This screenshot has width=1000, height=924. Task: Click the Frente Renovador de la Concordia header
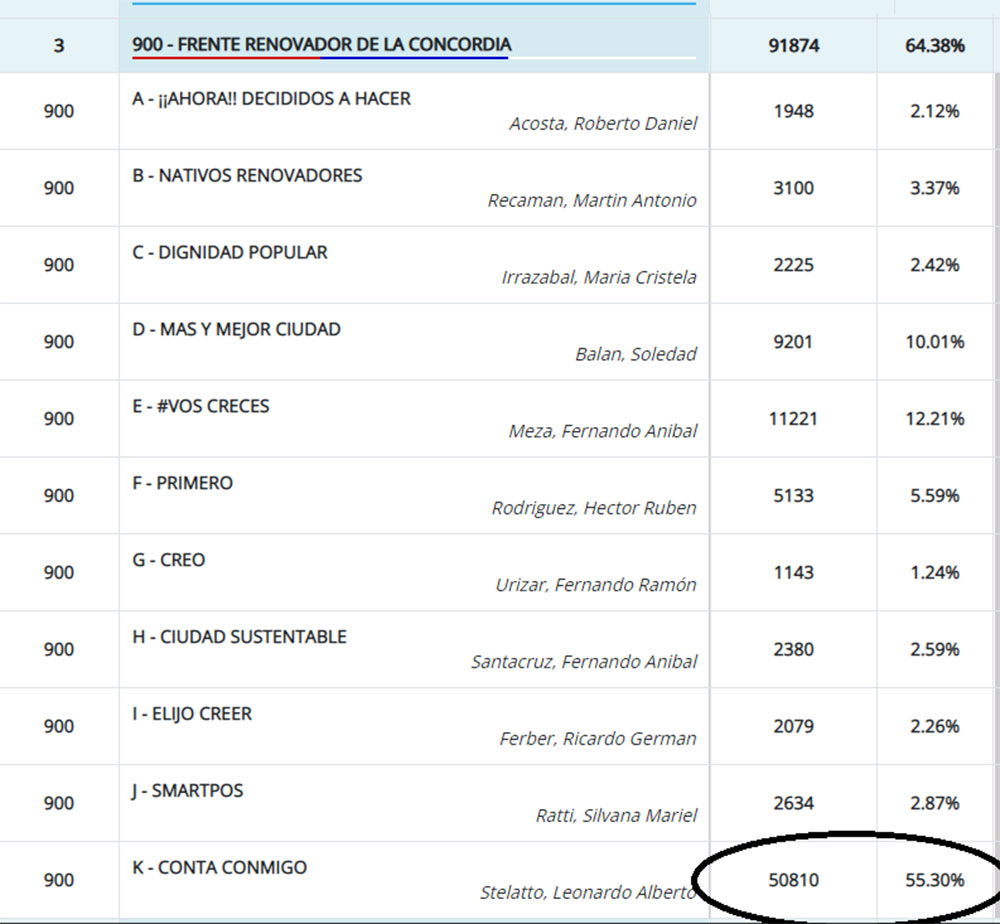321,45
